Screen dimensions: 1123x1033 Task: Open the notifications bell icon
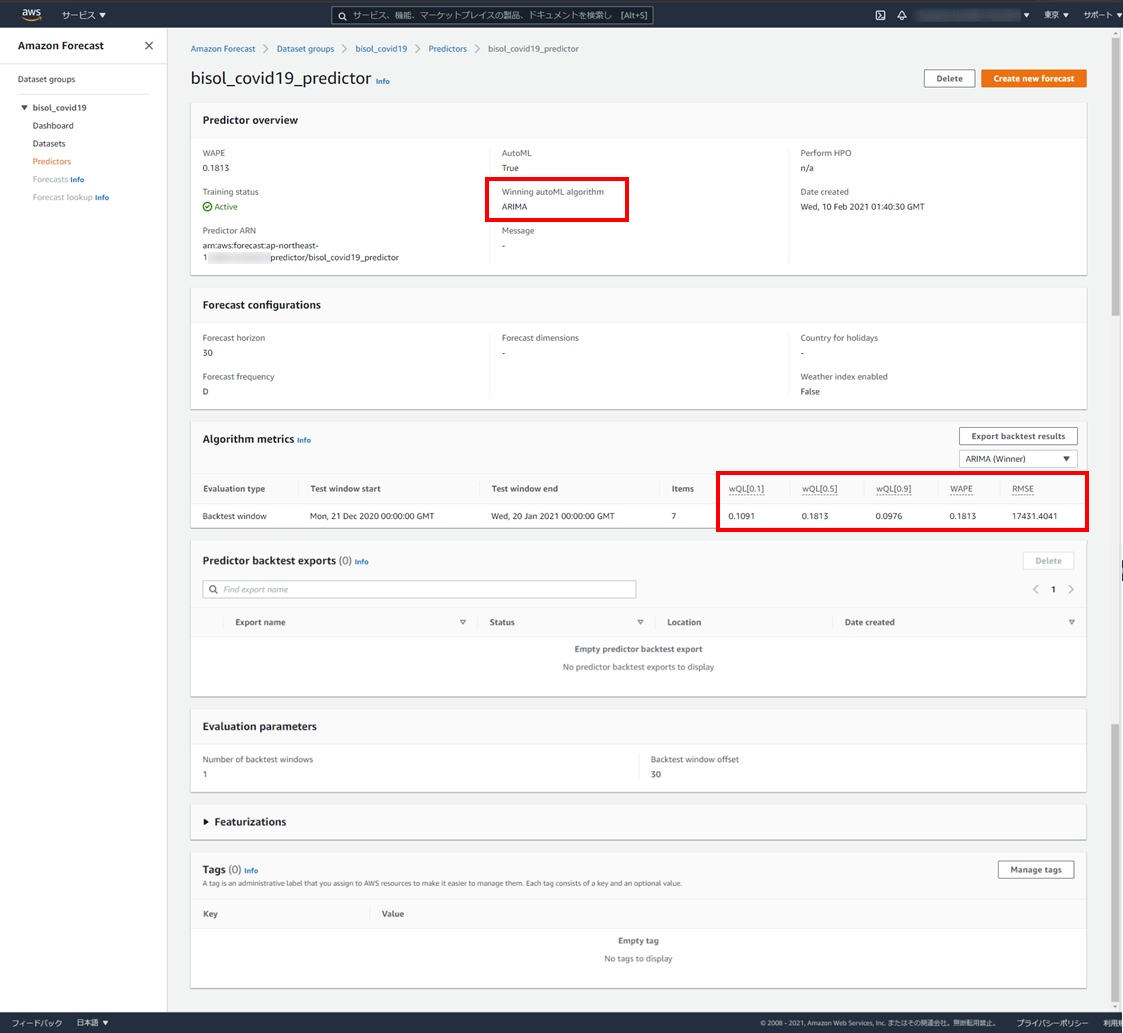click(902, 15)
